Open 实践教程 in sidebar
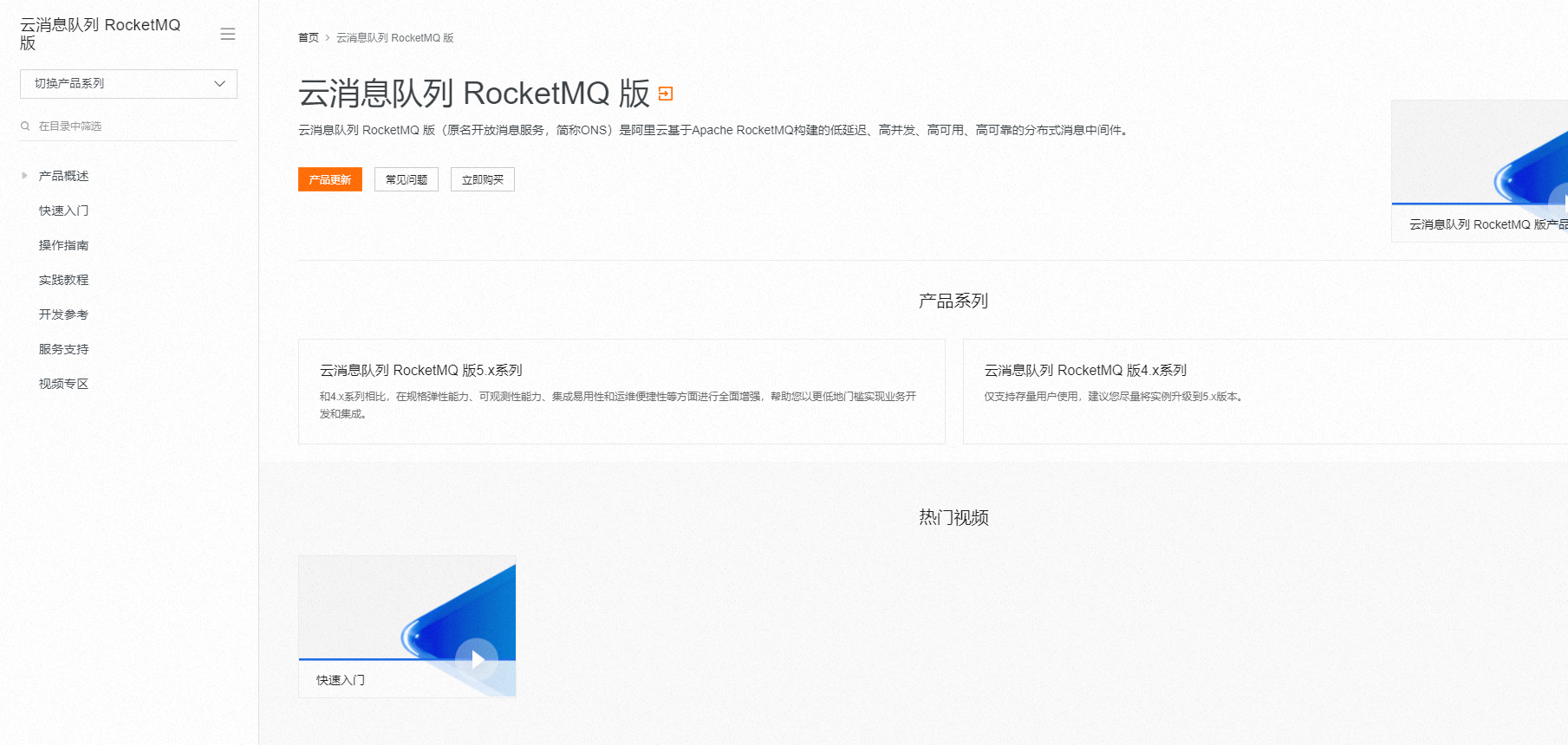Viewport: 1568px width, 745px height. pos(64,280)
